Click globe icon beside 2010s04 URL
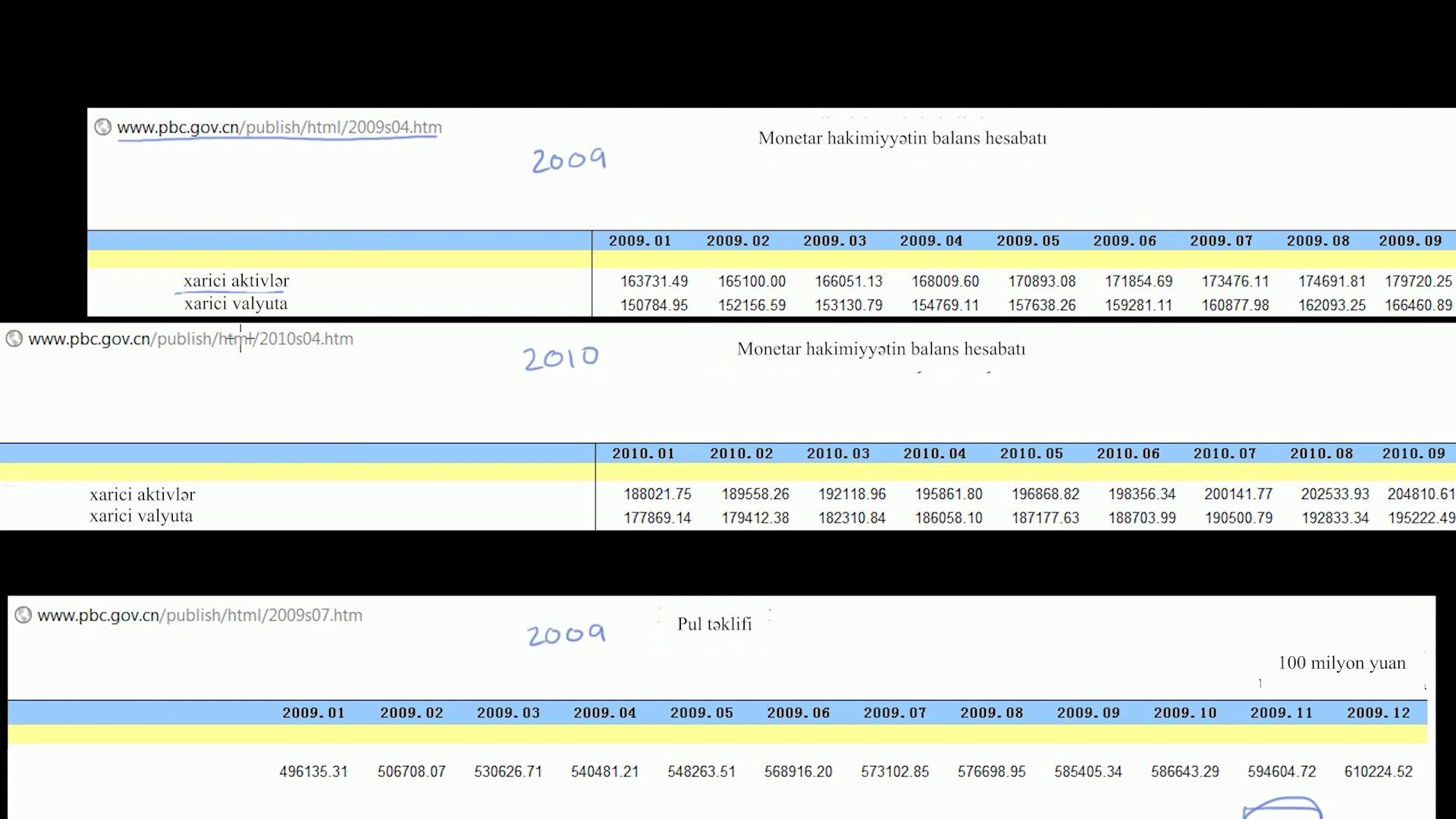The image size is (1456, 819). 14,339
